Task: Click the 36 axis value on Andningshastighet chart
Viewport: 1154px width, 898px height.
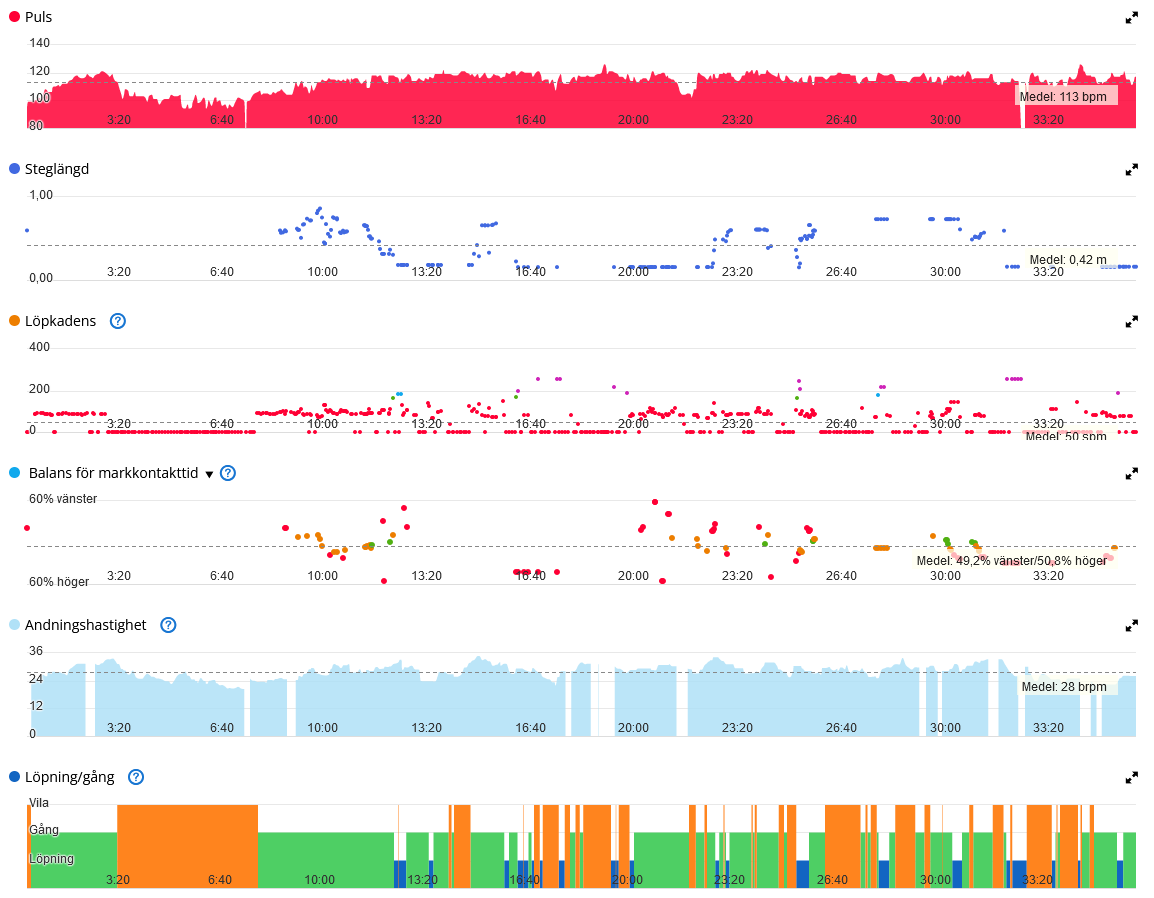Action: coord(36,651)
